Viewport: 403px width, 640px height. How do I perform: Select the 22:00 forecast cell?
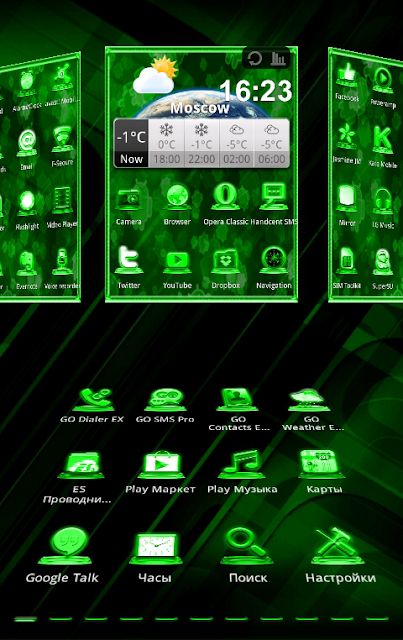(x=202, y=143)
